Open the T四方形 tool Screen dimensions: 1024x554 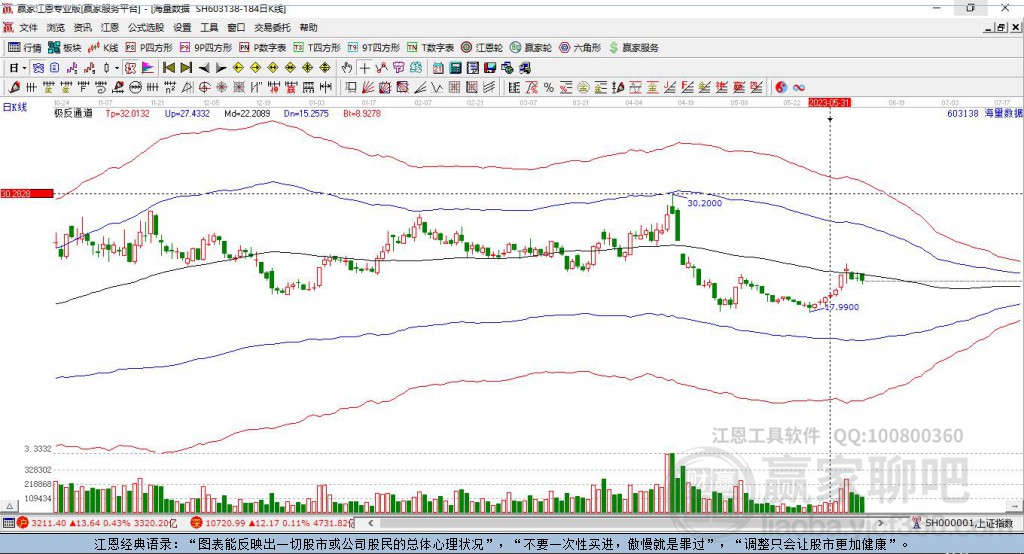317,48
